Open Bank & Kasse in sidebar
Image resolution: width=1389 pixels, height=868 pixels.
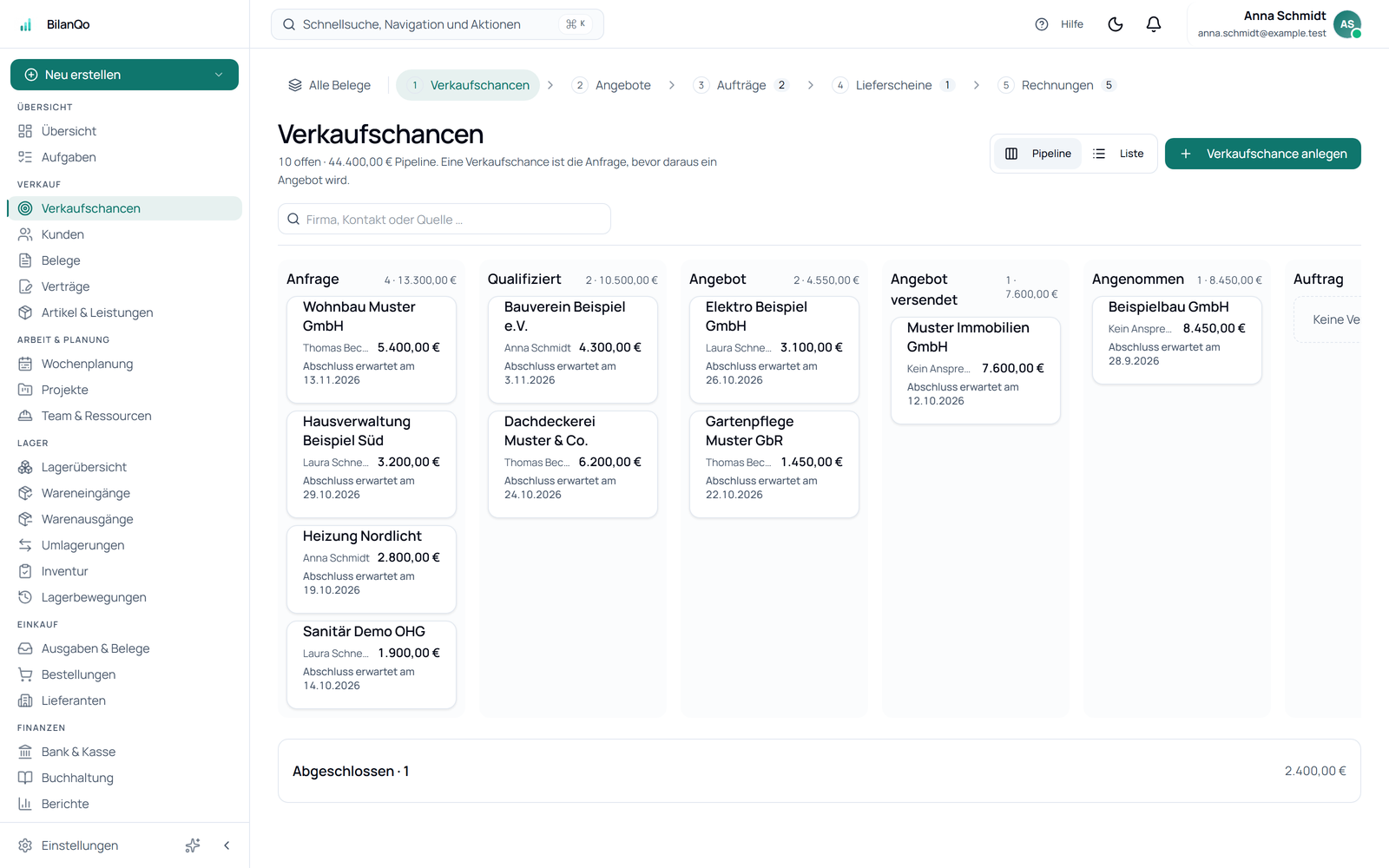[125, 752]
